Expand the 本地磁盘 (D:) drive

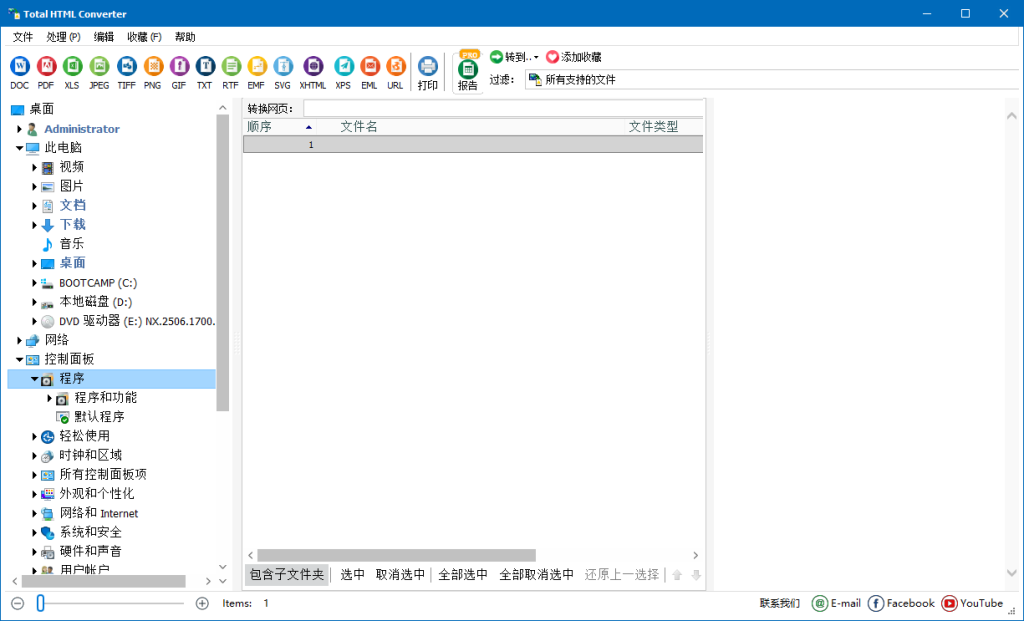35,302
